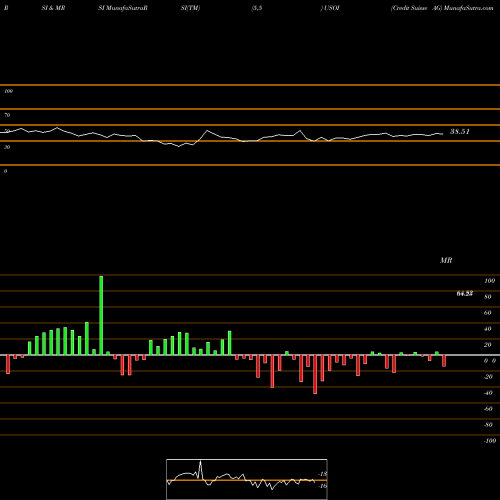Image resolution: width=500 pixels, height=500 pixels.
Task: Click the -16 label in mini chart
Action: pos(323,486)
